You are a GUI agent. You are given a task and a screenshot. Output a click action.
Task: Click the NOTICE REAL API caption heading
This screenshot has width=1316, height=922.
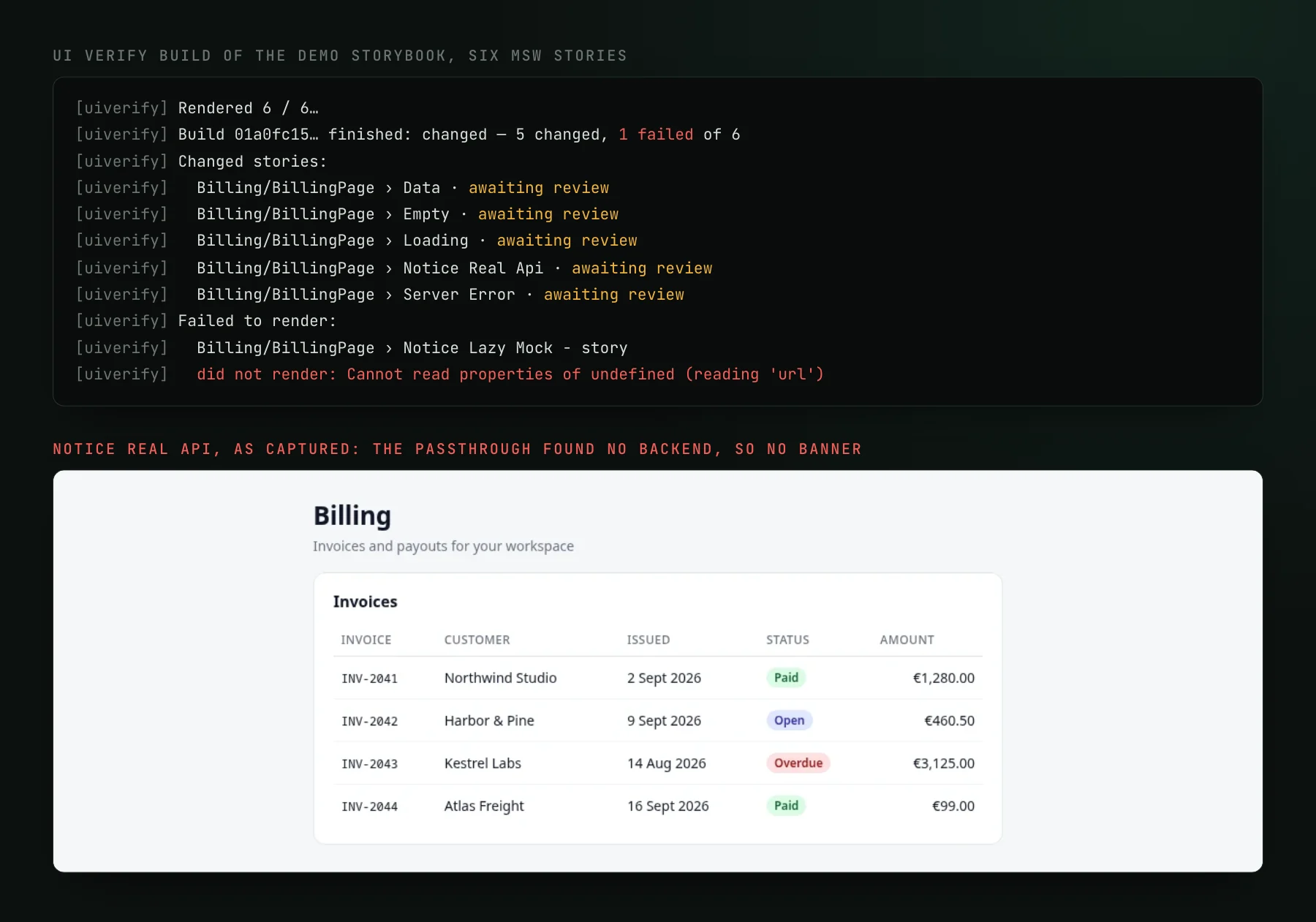457,449
